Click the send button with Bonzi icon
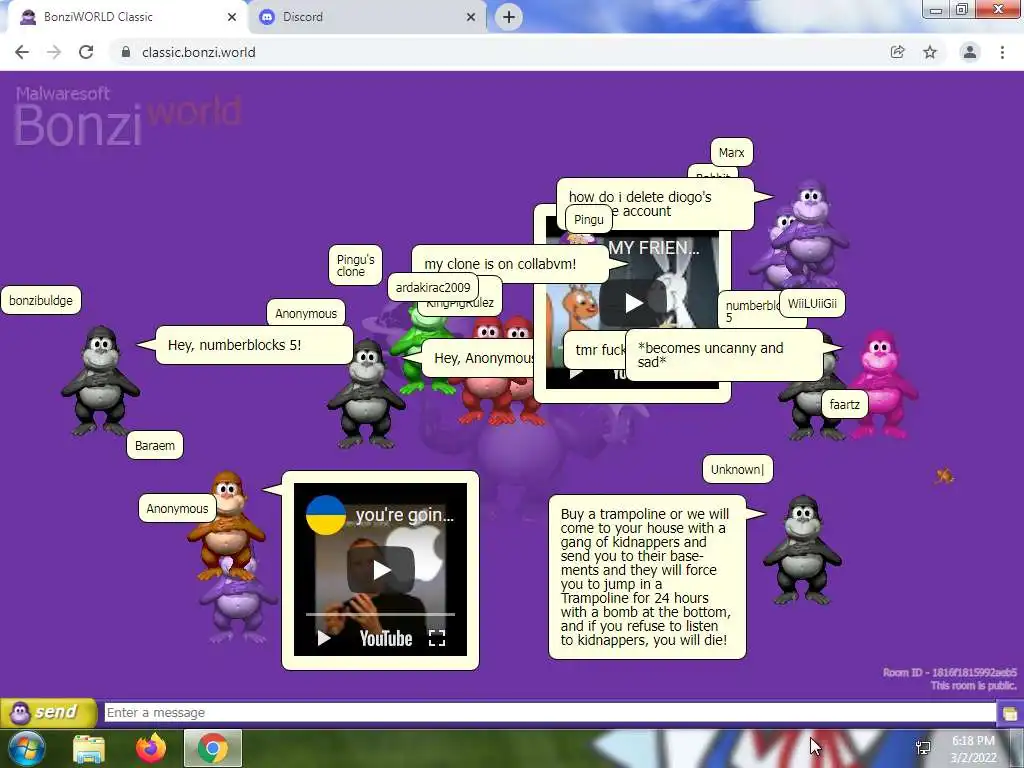 (48, 712)
